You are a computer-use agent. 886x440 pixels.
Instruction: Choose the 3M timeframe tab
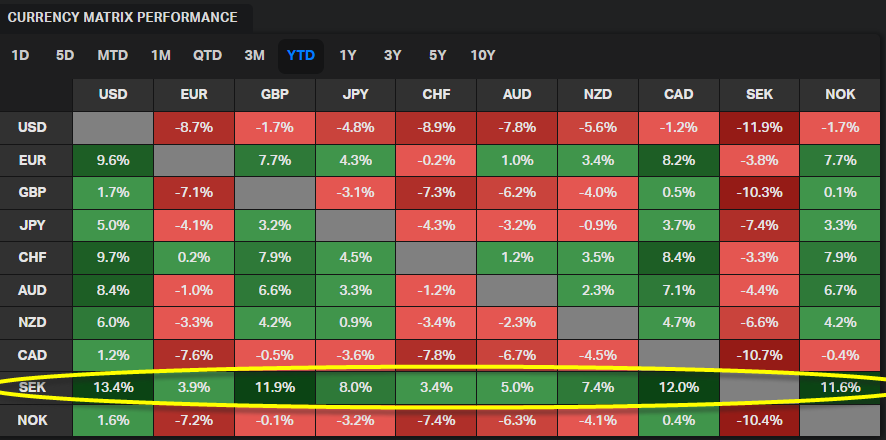254,55
